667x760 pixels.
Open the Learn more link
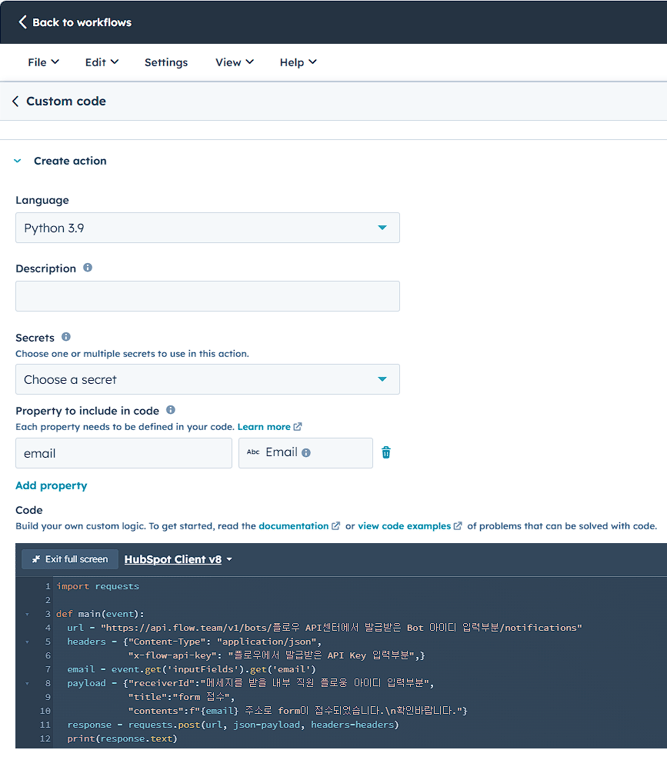(264, 427)
